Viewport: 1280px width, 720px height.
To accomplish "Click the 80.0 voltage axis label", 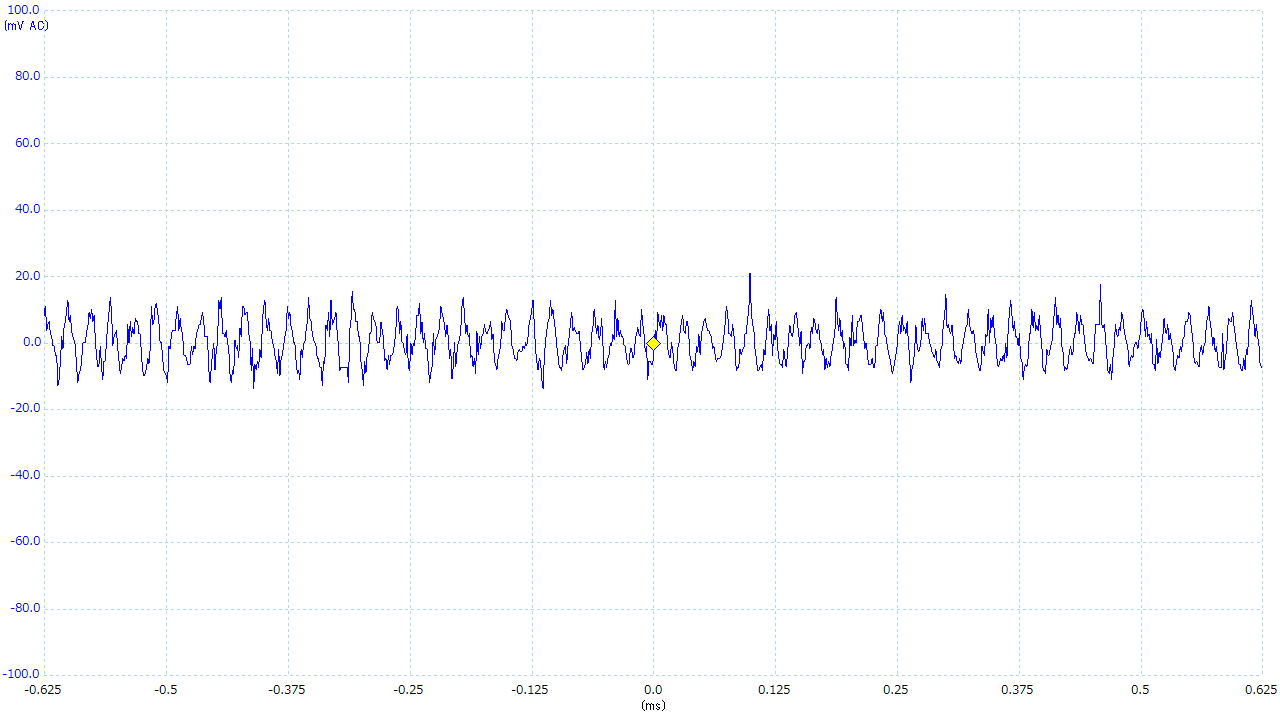I will [25, 77].
